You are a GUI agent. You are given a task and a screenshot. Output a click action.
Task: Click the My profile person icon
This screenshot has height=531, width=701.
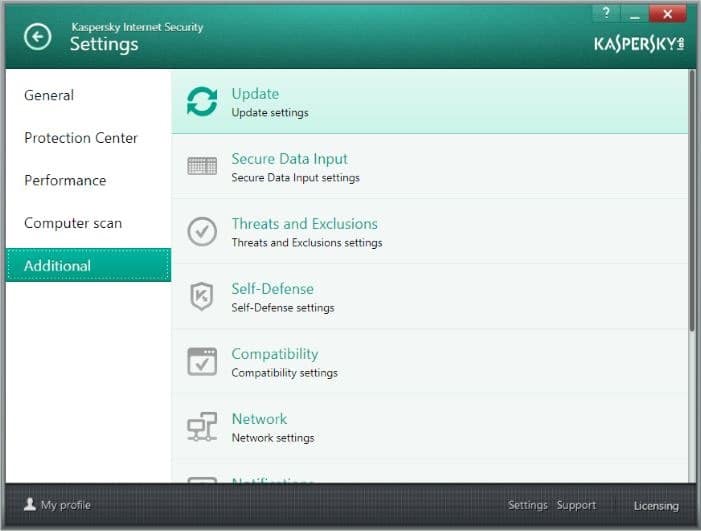click(30, 504)
